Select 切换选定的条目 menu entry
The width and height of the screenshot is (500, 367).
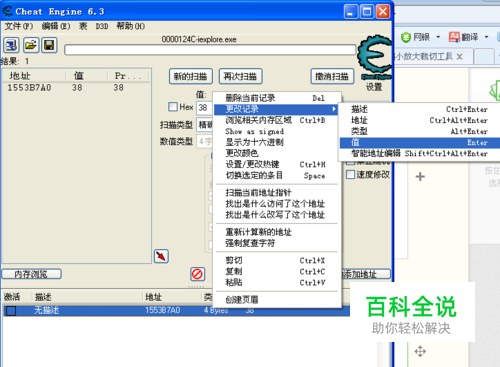276,175
